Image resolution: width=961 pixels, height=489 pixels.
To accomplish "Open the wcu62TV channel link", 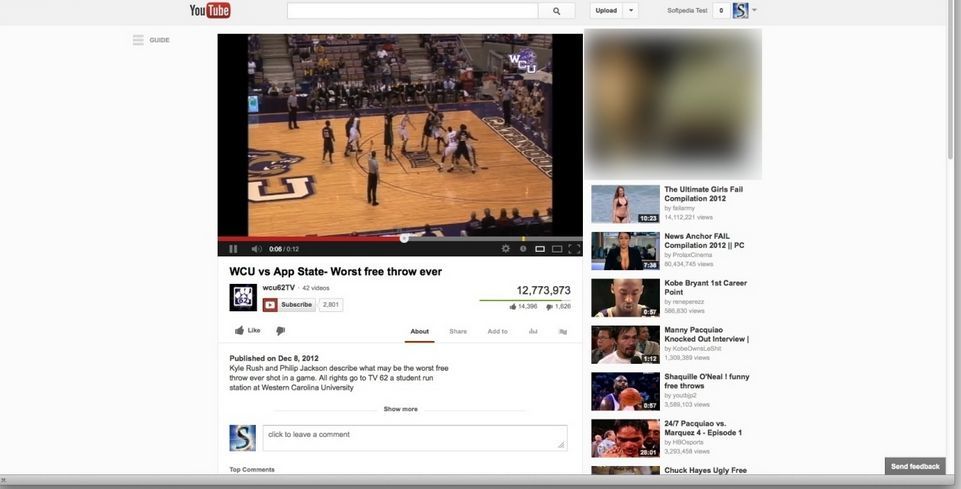I will 278,287.
